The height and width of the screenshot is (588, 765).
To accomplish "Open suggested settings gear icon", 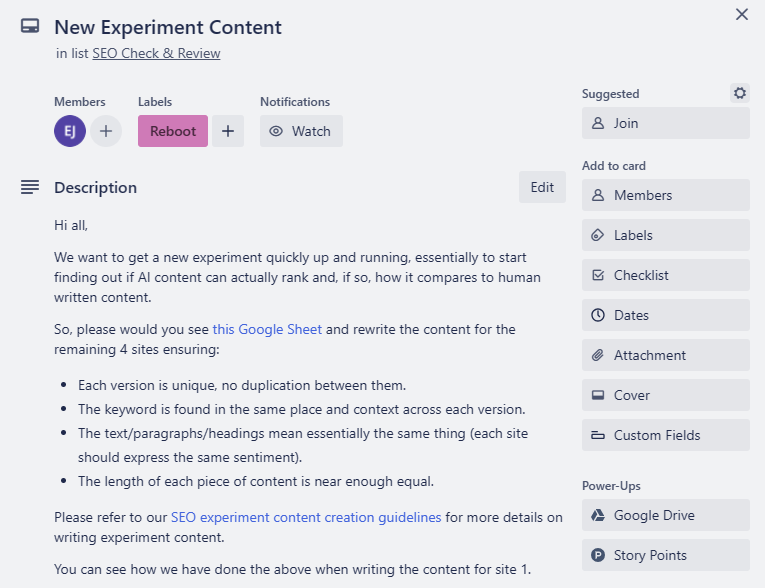I will click(x=739, y=93).
